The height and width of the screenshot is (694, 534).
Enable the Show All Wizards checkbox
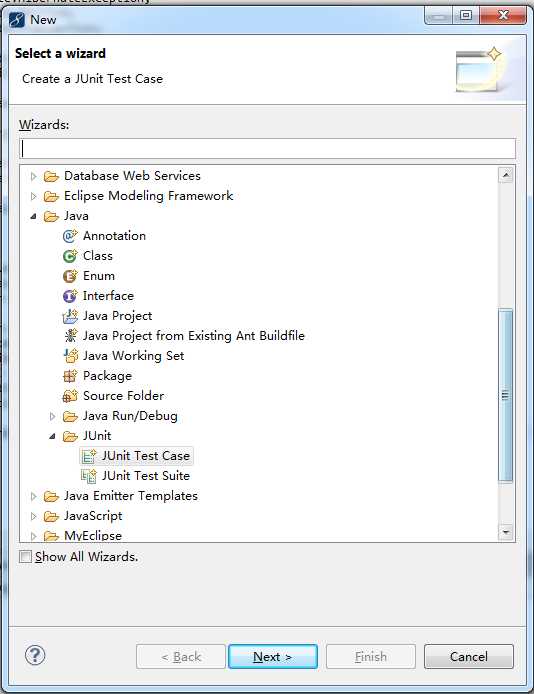click(x=26, y=556)
